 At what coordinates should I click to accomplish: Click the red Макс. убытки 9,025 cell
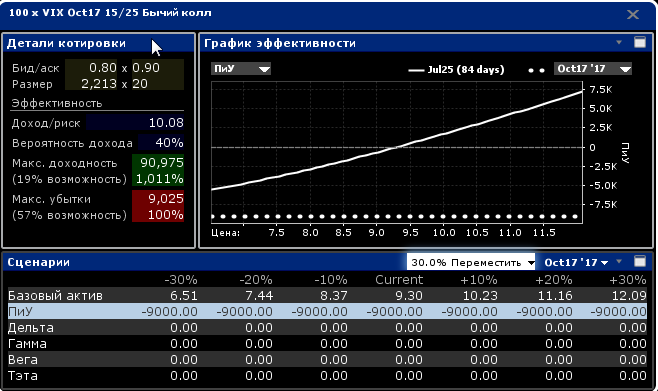pos(158,199)
